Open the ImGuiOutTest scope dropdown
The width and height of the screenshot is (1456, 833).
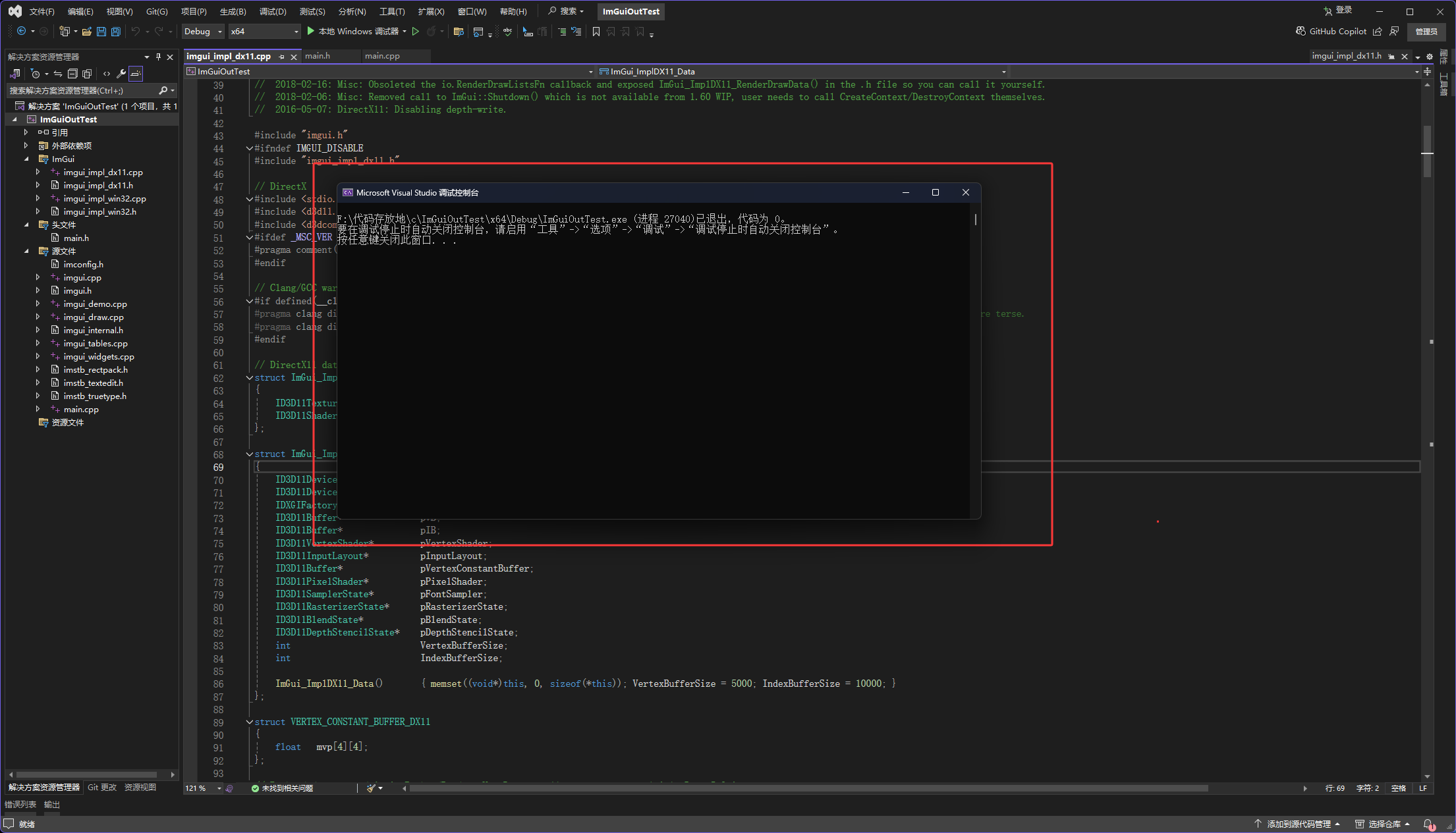[x=390, y=71]
